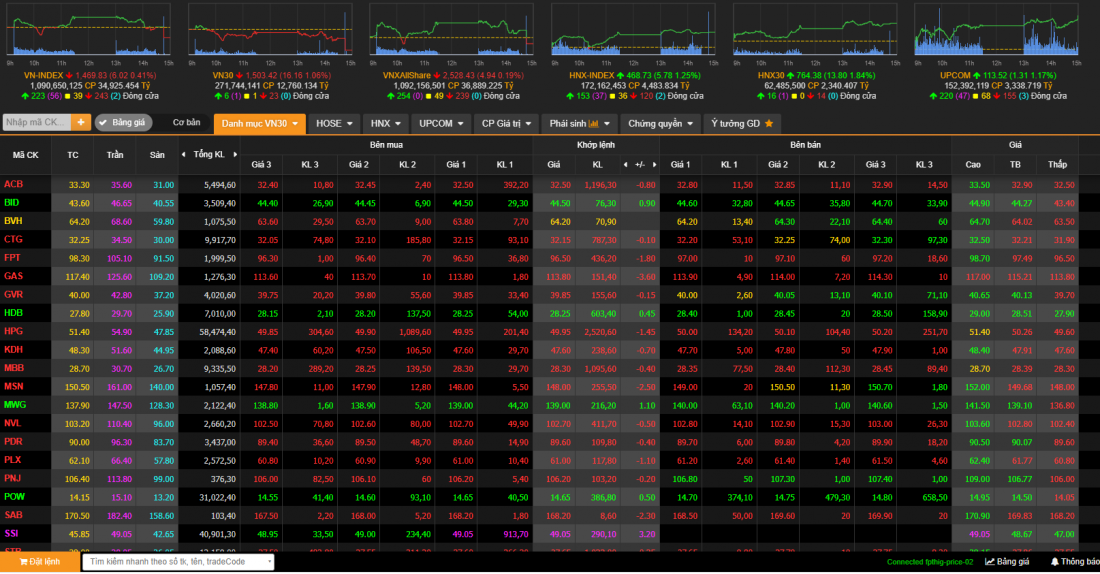The image size is (1100, 574).
Task: Select the HNX market tab
Action: (x=386, y=123)
